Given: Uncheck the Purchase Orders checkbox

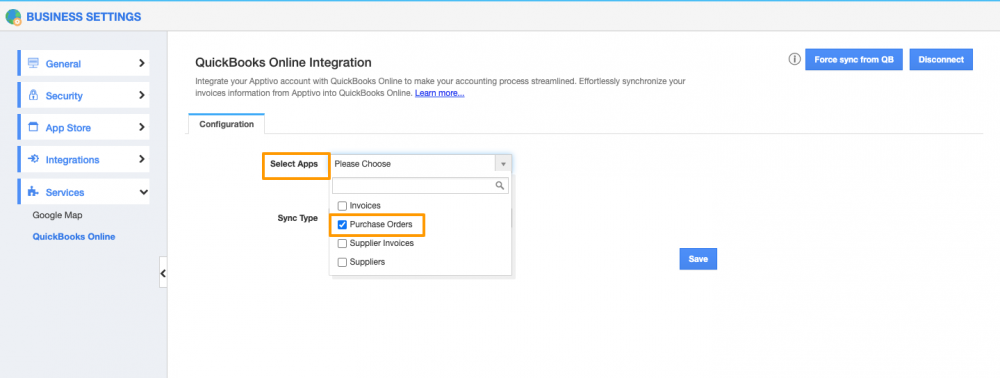Looking at the screenshot, I should tap(342, 224).
